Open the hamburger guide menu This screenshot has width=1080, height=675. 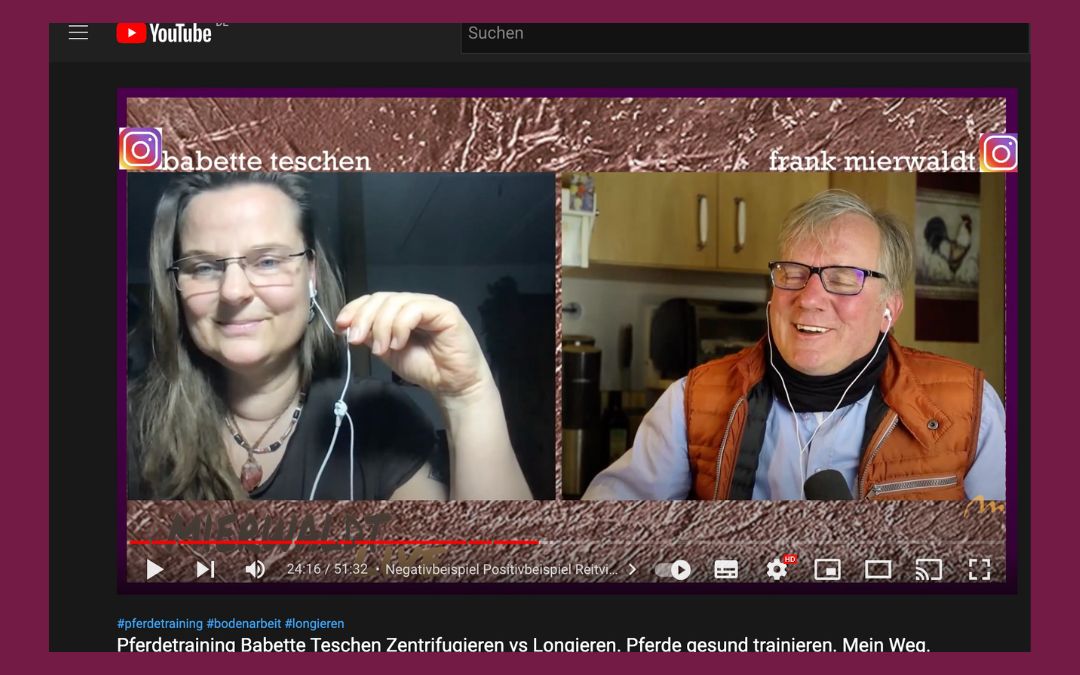point(79,32)
